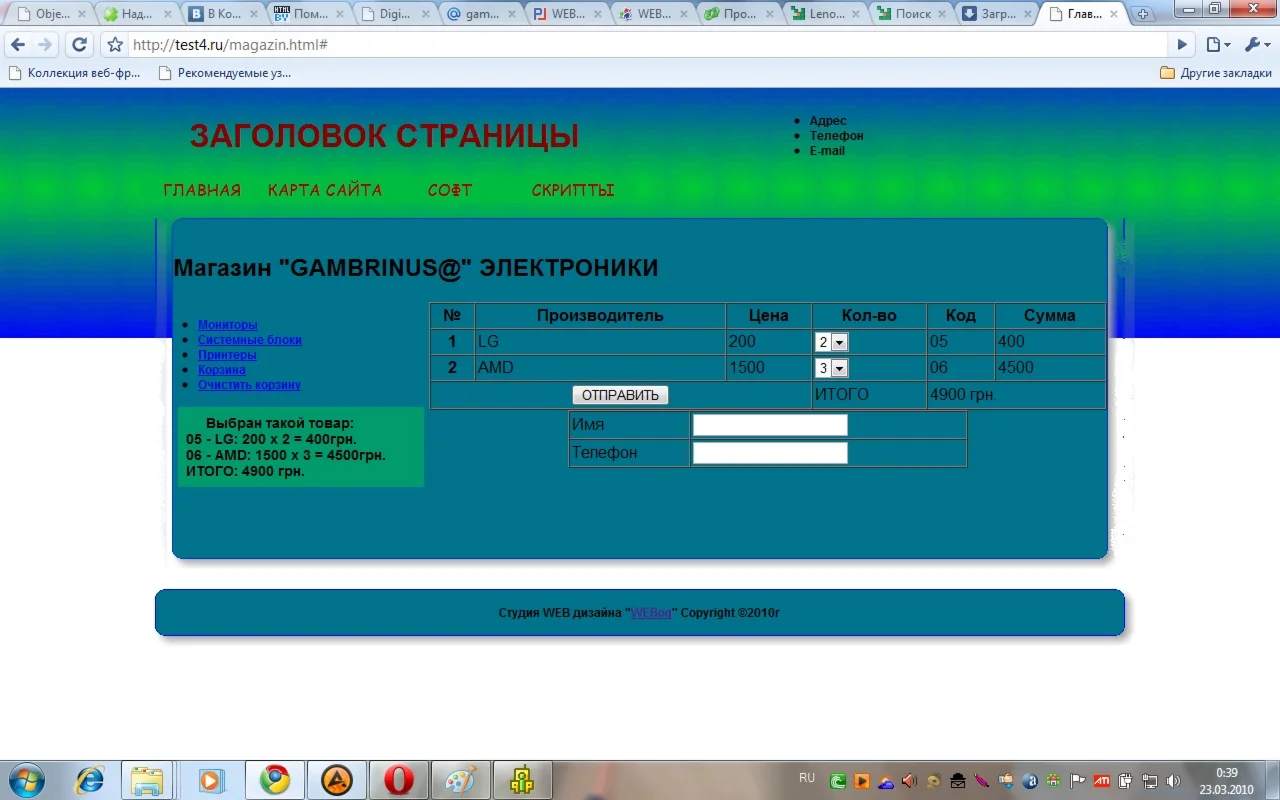This screenshot has height=800, width=1280.
Task: Open a new browser tab
Action: [1144, 14]
